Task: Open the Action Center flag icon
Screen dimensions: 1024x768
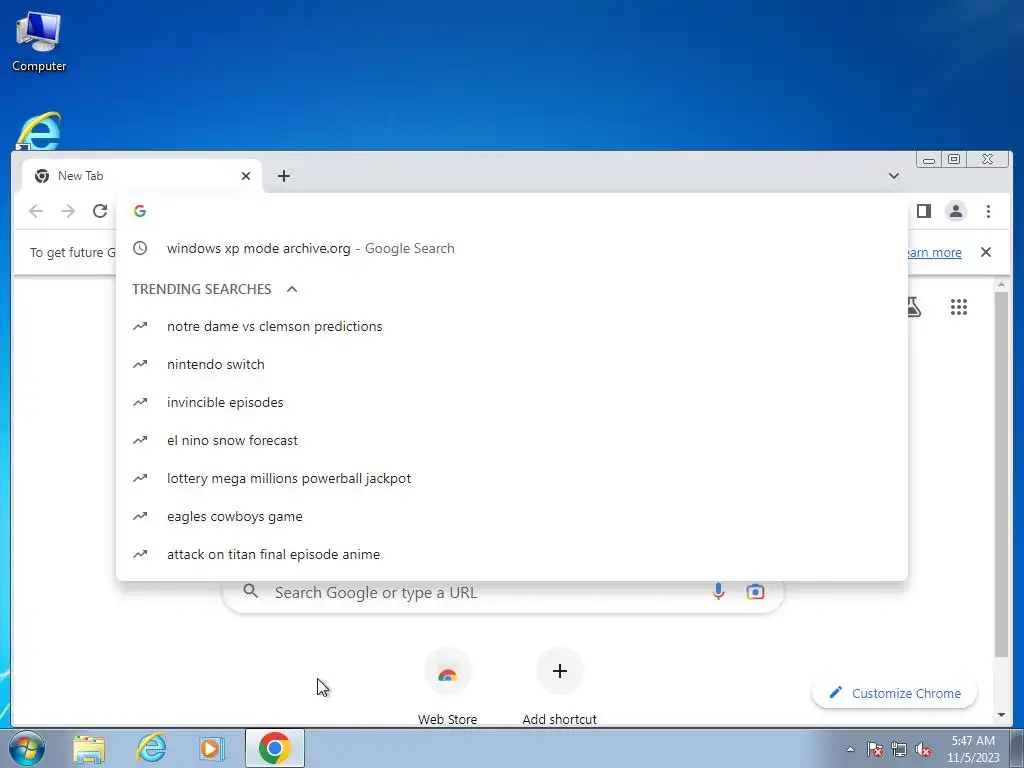Action: point(875,750)
